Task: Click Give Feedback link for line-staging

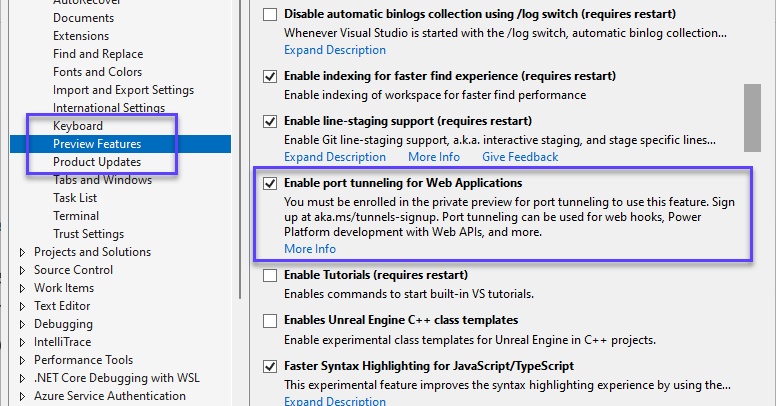Action: point(520,157)
